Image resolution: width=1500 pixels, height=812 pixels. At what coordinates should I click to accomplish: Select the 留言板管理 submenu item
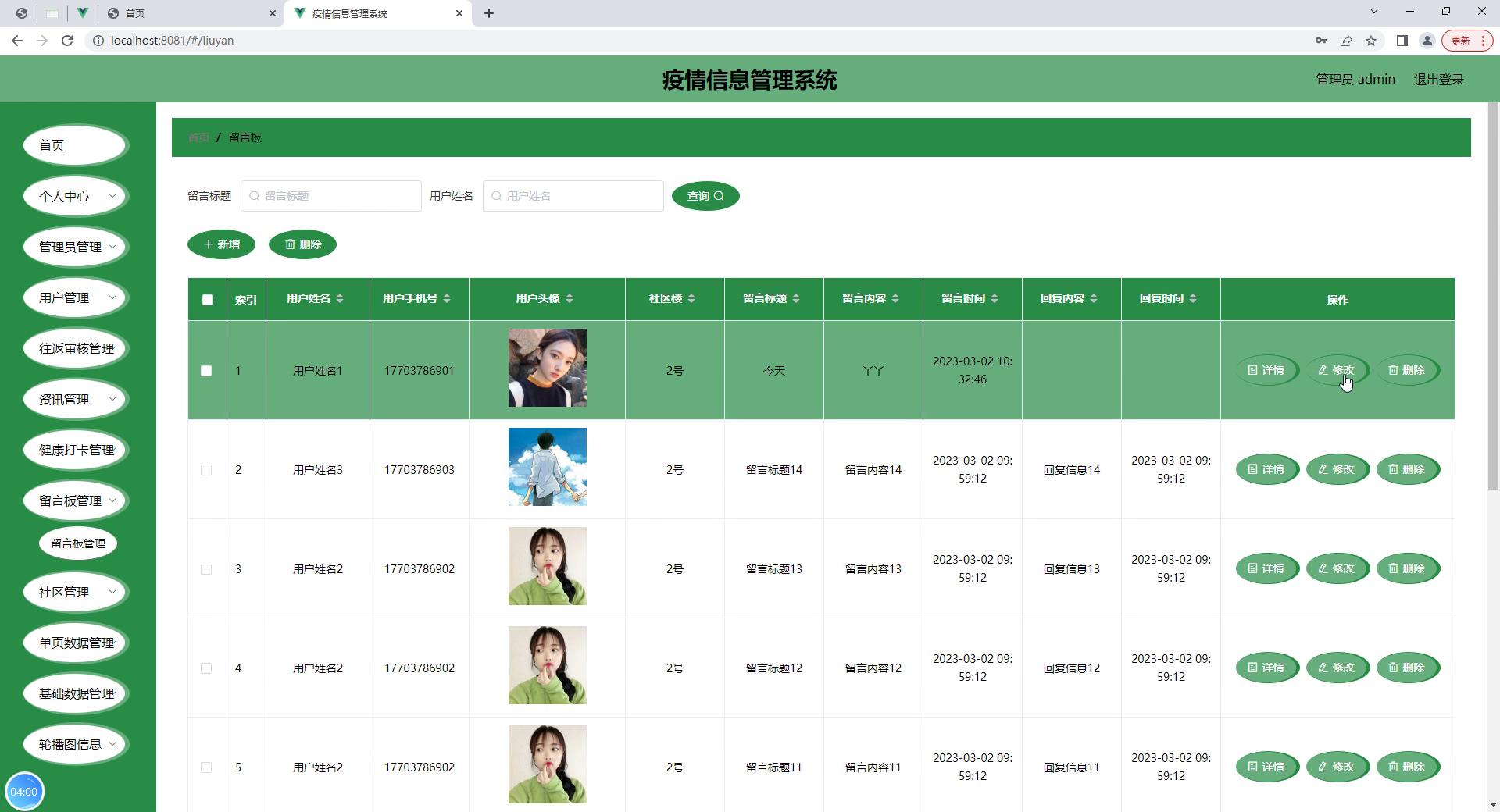click(78, 543)
